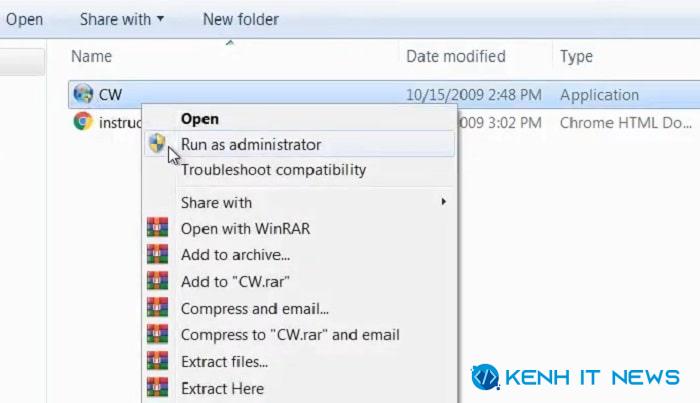The width and height of the screenshot is (700, 403).
Task: Click the Chrome HTML Do... type cell
Action: pyautogui.click(x=626, y=122)
